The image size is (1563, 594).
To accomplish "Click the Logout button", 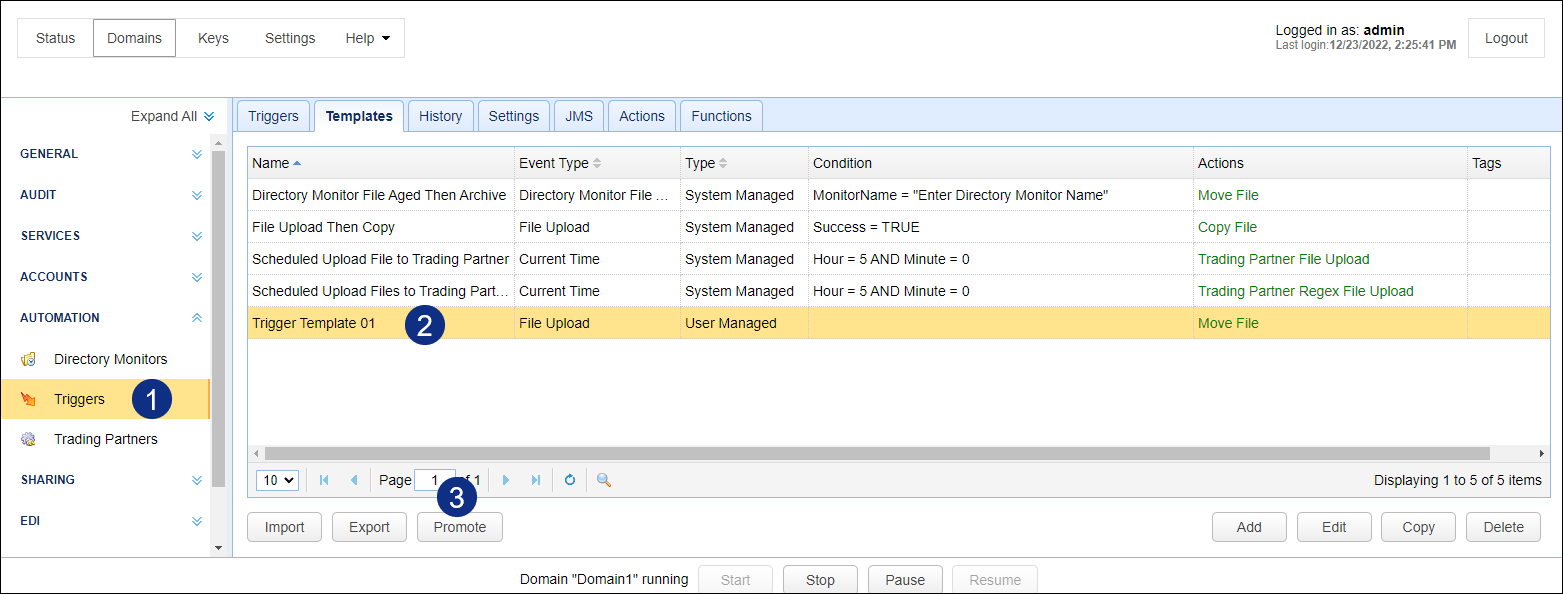I will point(1506,38).
